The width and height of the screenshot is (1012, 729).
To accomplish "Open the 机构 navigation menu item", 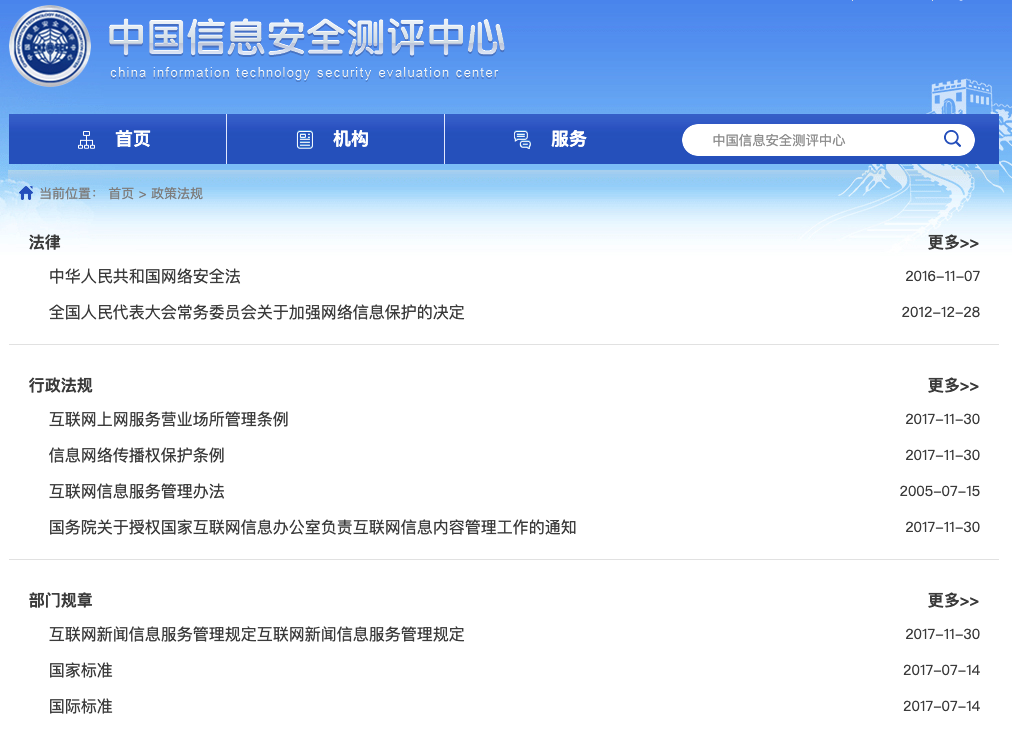I will (x=350, y=139).
